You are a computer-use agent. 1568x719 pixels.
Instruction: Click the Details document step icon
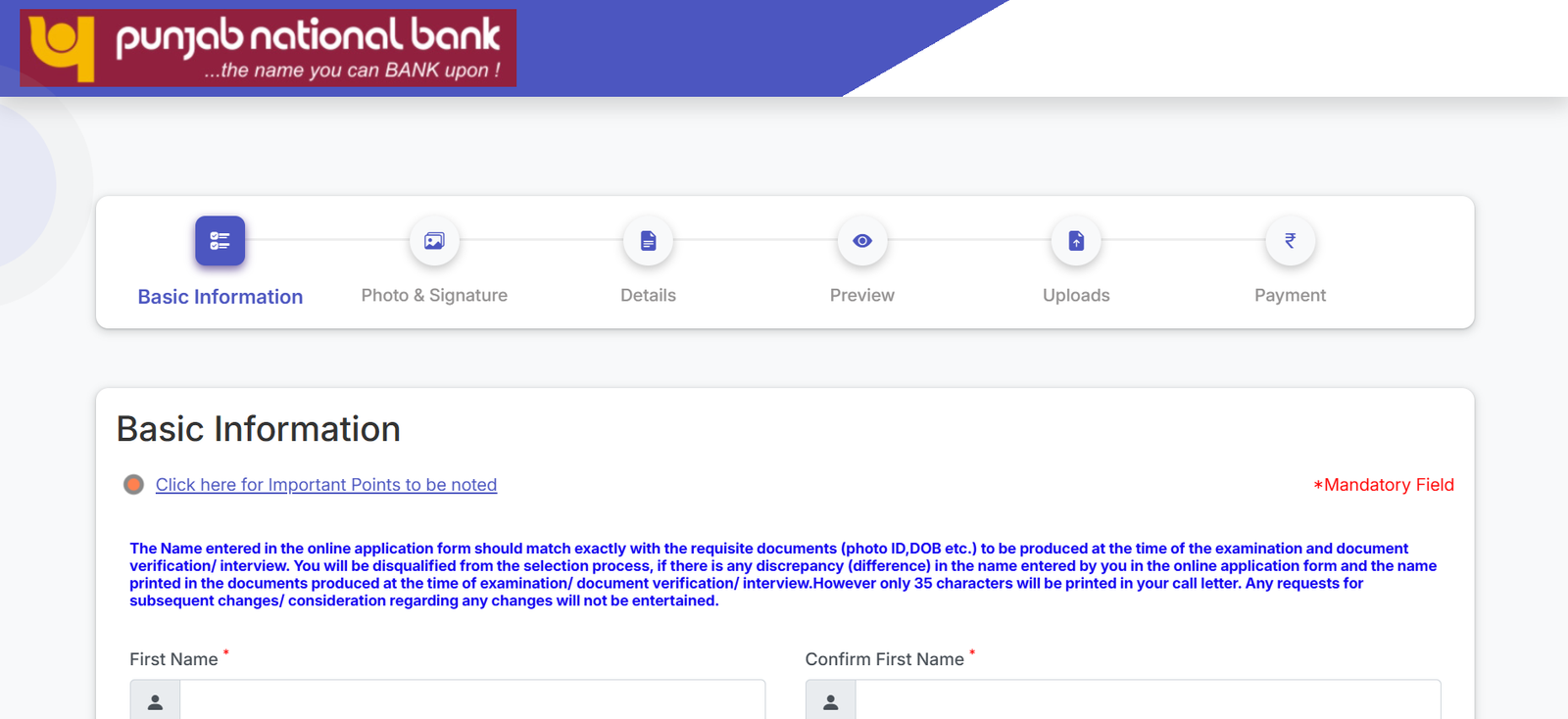(x=648, y=241)
